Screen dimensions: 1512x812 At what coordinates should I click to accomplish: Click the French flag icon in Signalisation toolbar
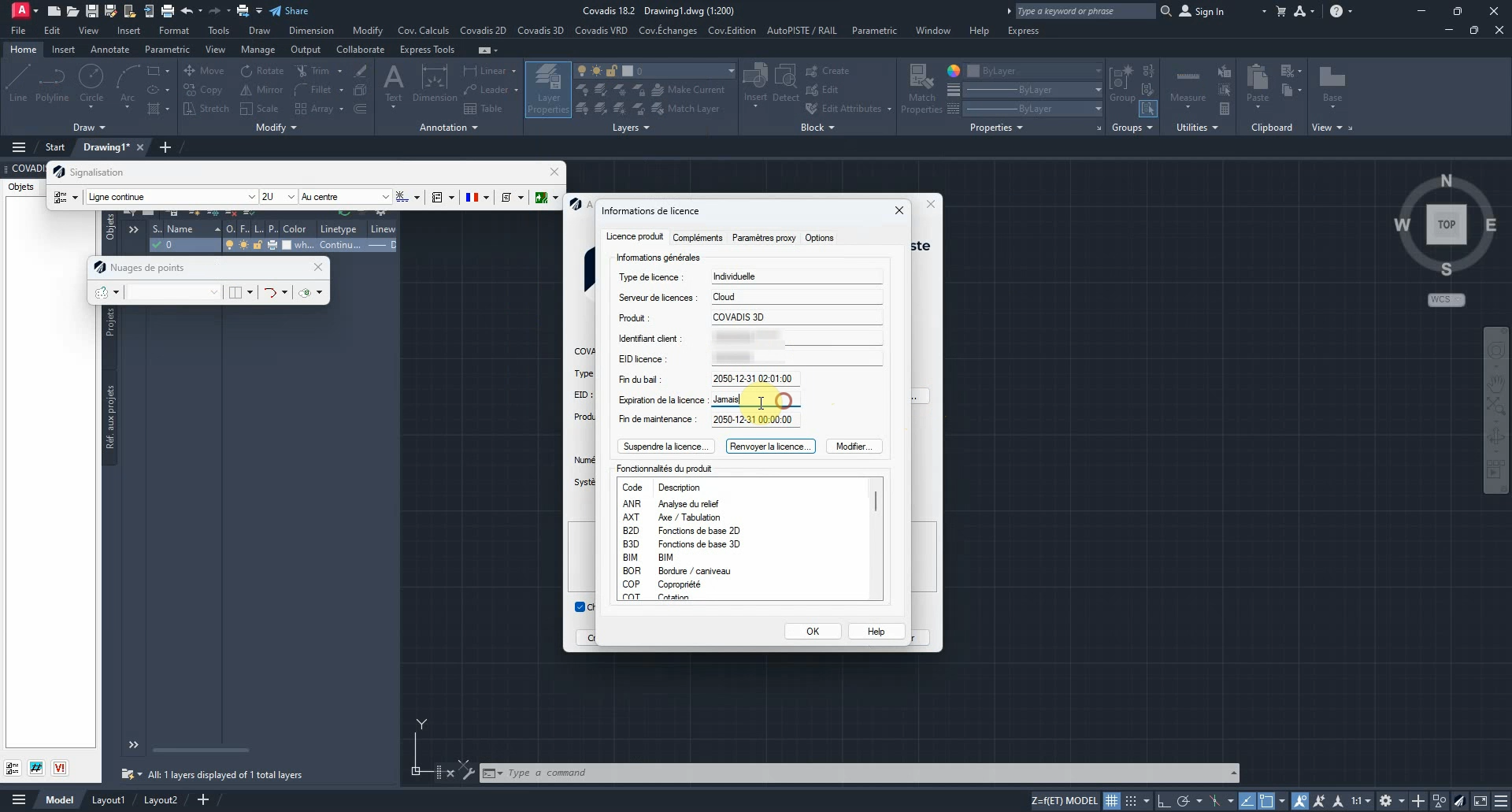pyautogui.click(x=472, y=198)
